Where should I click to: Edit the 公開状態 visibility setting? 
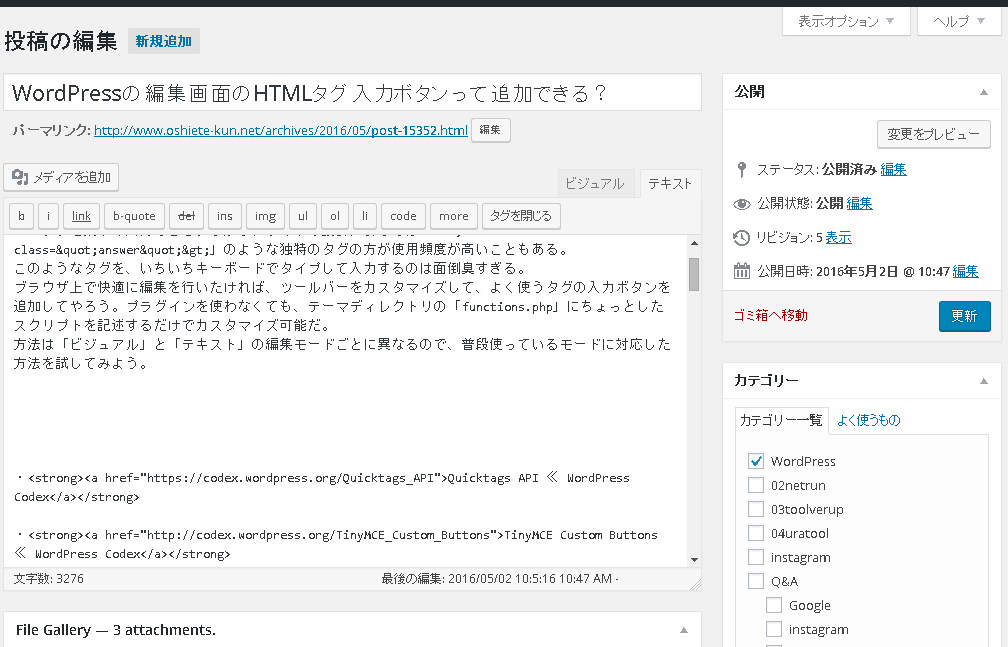[860, 204]
